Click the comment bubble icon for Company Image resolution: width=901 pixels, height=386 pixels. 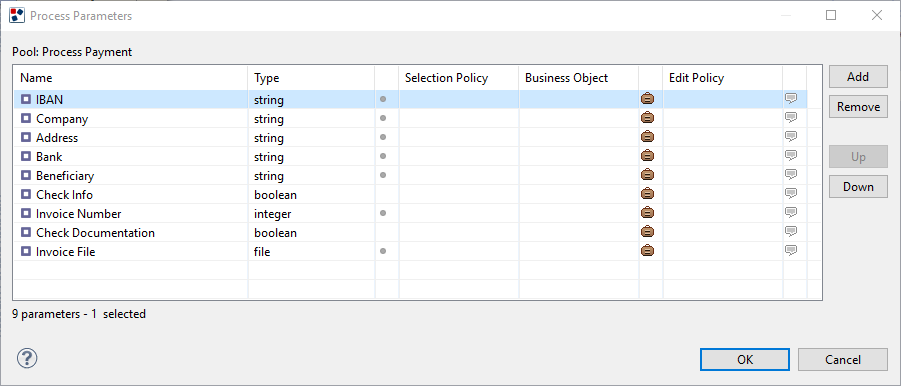coord(791,118)
